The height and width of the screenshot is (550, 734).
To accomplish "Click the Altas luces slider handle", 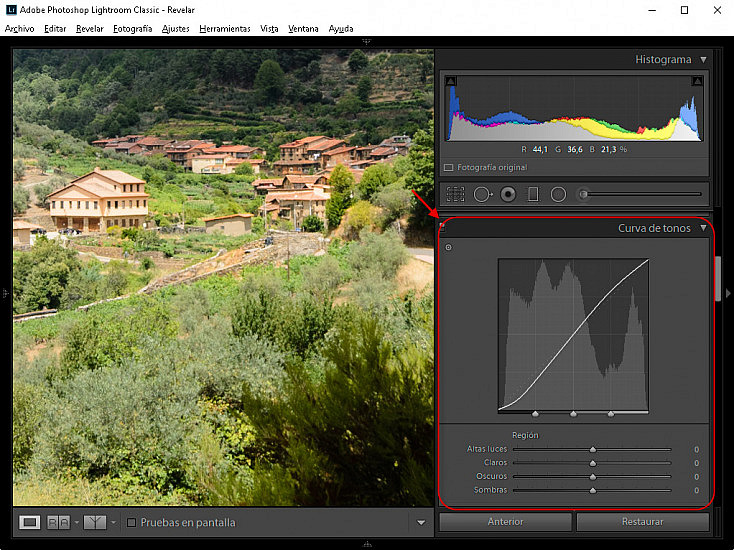I will (593, 449).
